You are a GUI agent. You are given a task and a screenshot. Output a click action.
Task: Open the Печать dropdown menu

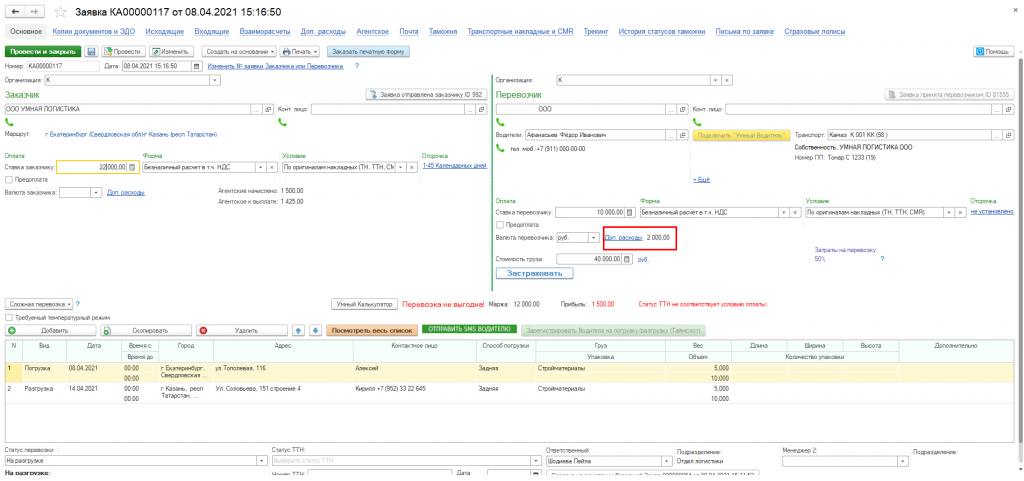click(300, 52)
